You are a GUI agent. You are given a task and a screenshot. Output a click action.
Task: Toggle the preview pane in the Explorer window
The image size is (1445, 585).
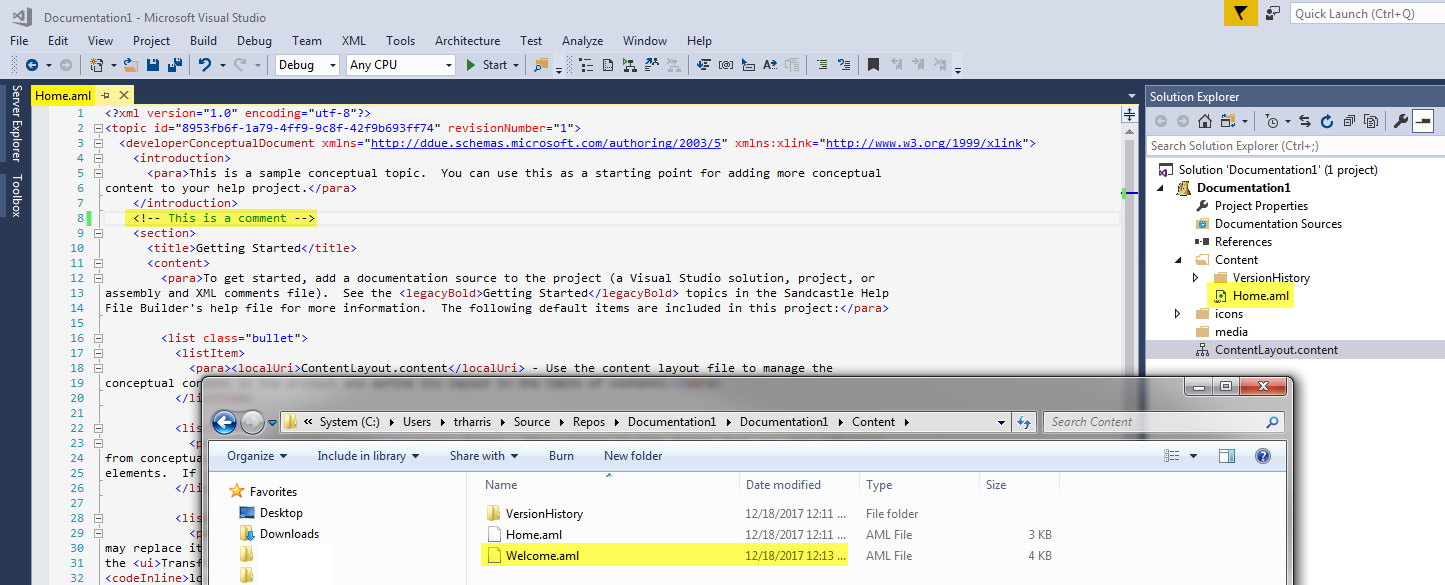(1227, 456)
